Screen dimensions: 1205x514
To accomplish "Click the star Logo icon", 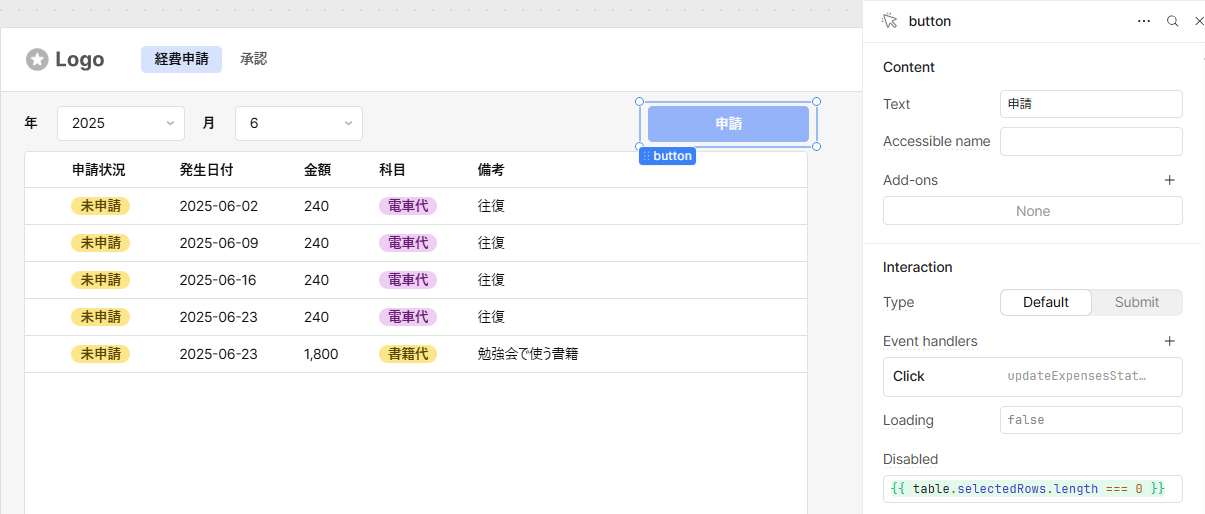I will pos(37,60).
